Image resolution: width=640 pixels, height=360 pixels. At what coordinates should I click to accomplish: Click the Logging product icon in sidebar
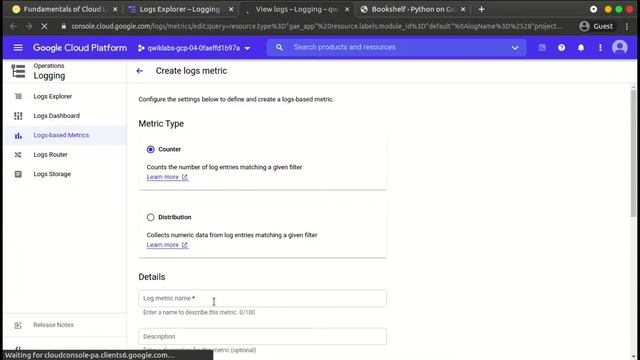click(x=18, y=71)
